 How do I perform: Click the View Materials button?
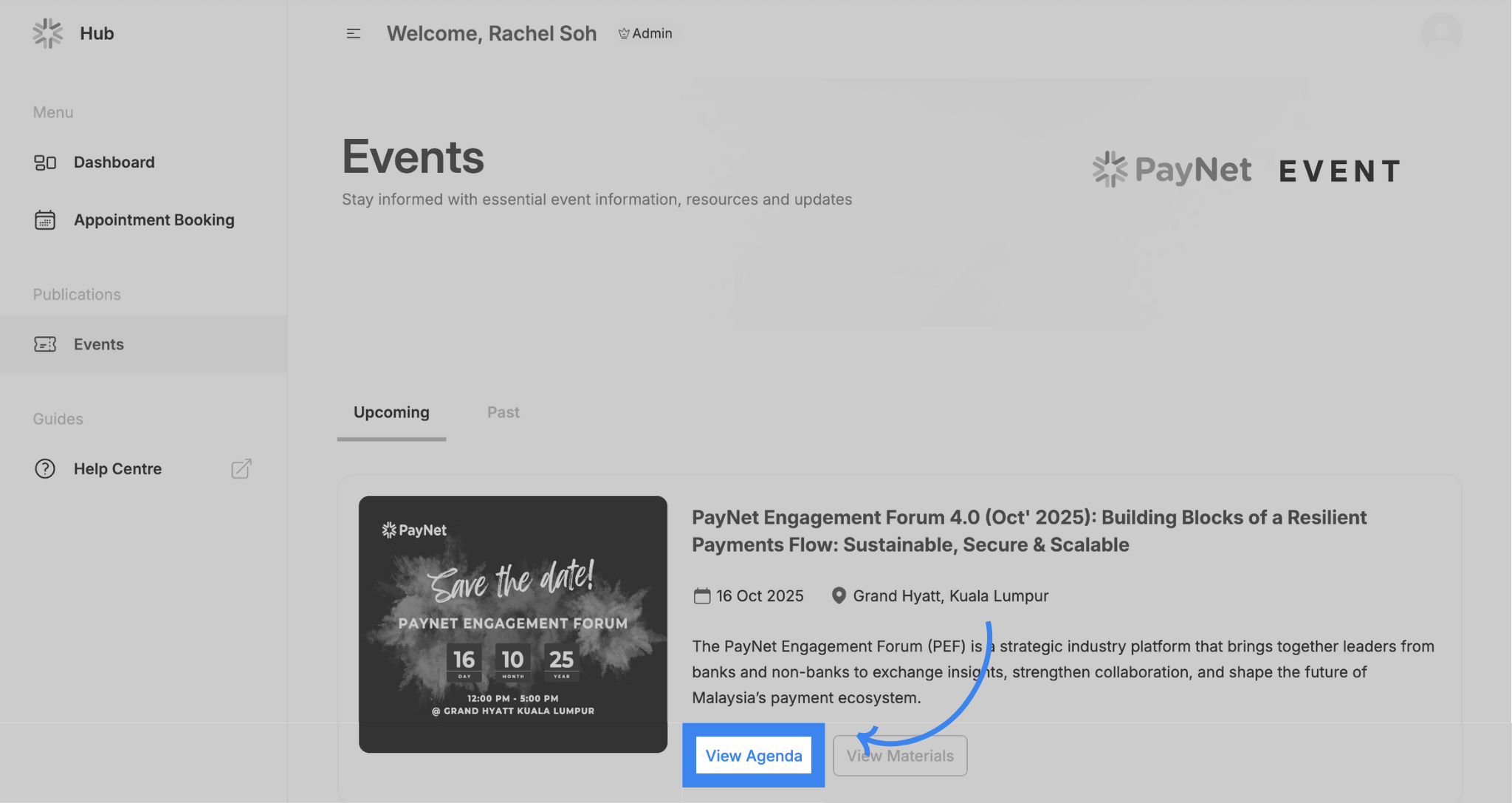[899, 755]
